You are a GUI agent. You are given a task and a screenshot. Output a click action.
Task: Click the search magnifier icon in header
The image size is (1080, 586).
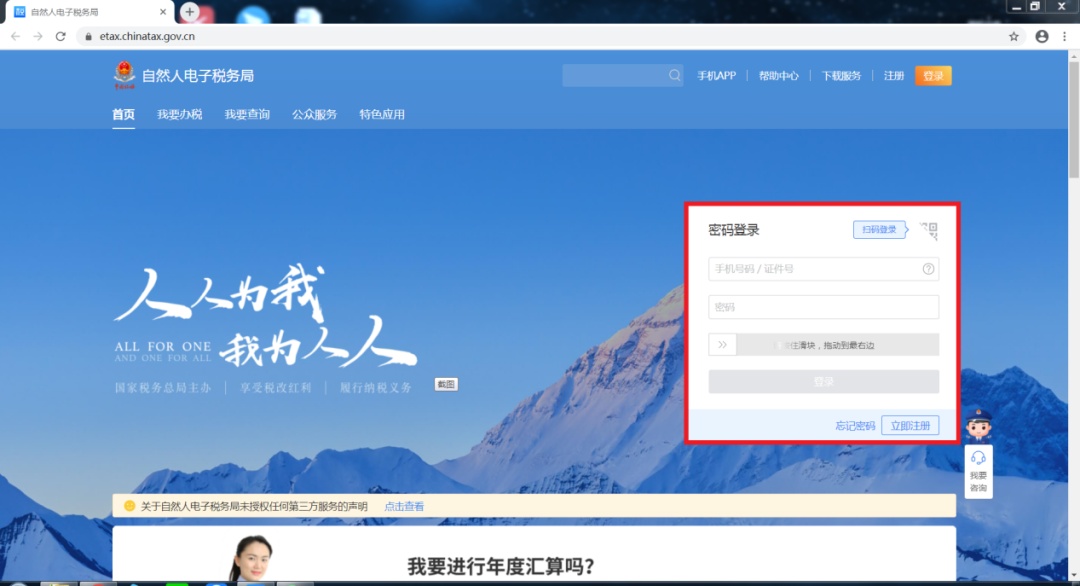674,76
